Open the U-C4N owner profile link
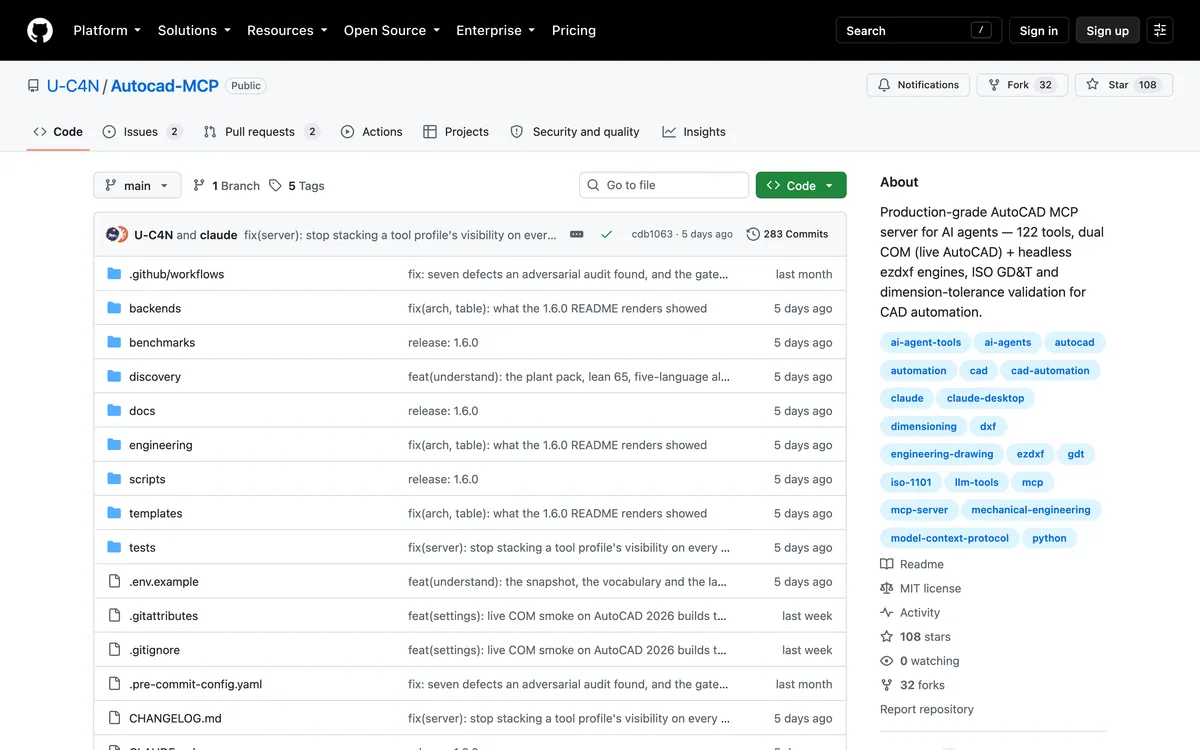Screen dimensions: 1200x750 73,86
